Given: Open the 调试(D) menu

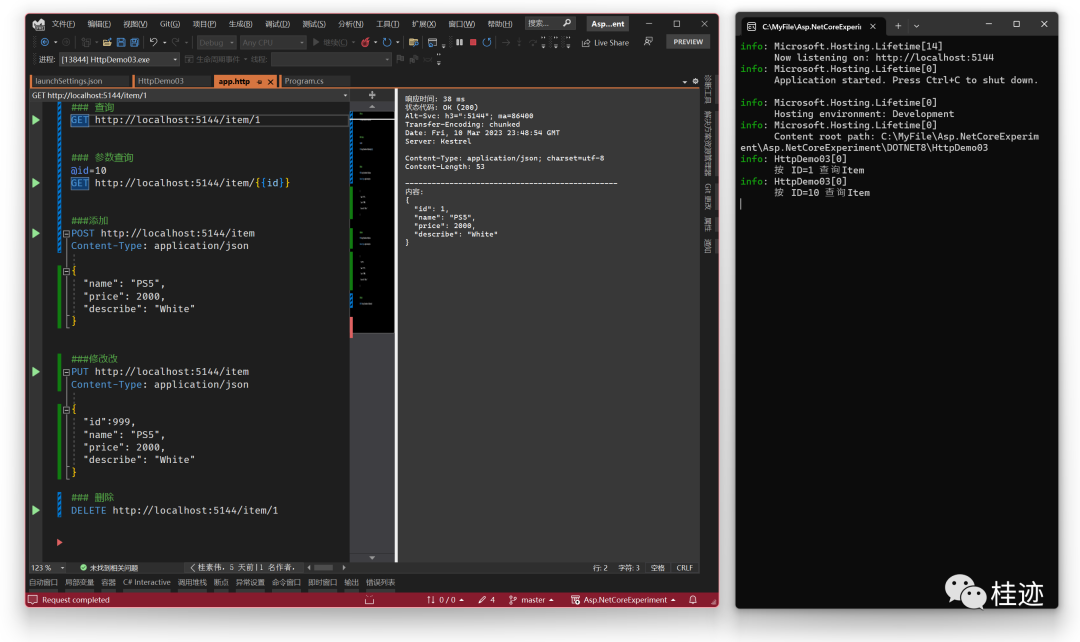Looking at the screenshot, I should pyautogui.click(x=278, y=24).
